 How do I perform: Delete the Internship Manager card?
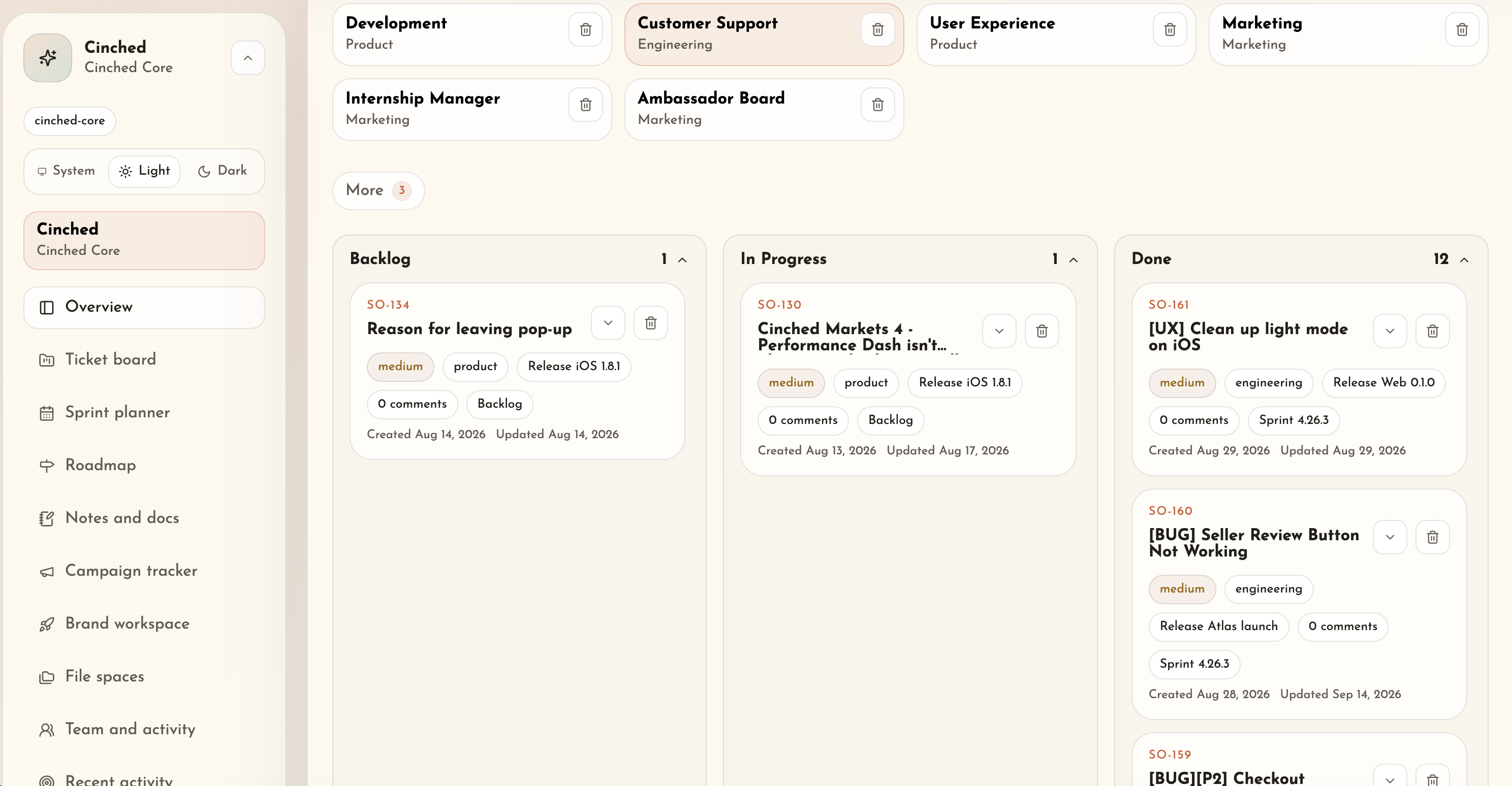coord(585,105)
